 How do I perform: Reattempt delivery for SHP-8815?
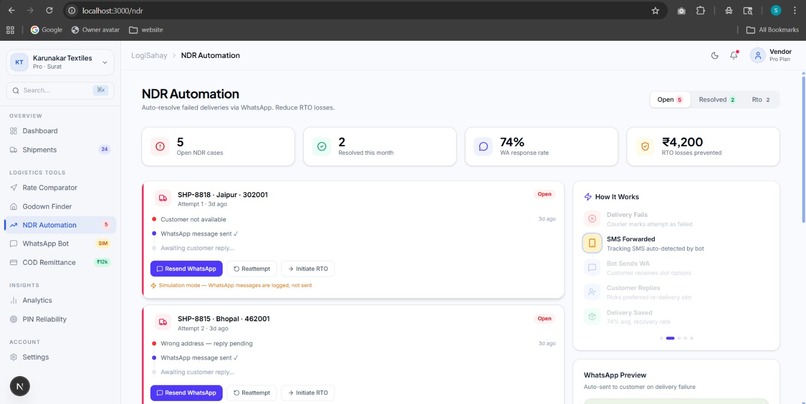252,393
